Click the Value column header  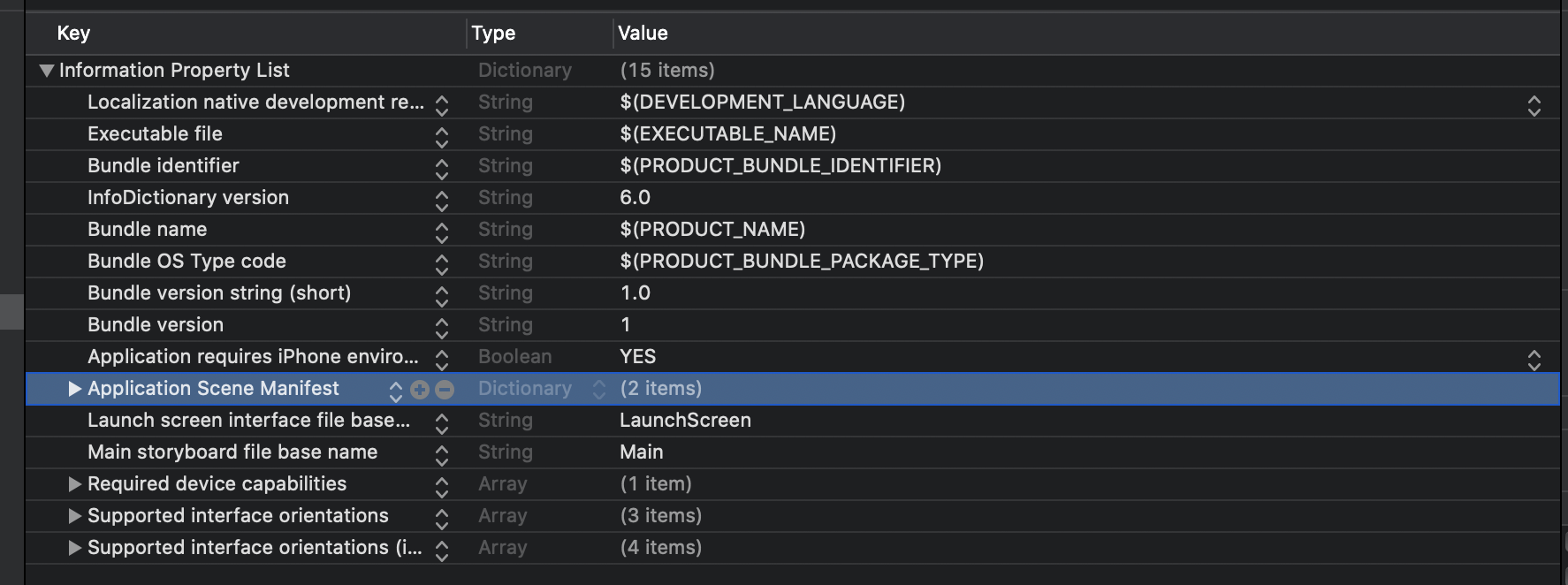643,34
